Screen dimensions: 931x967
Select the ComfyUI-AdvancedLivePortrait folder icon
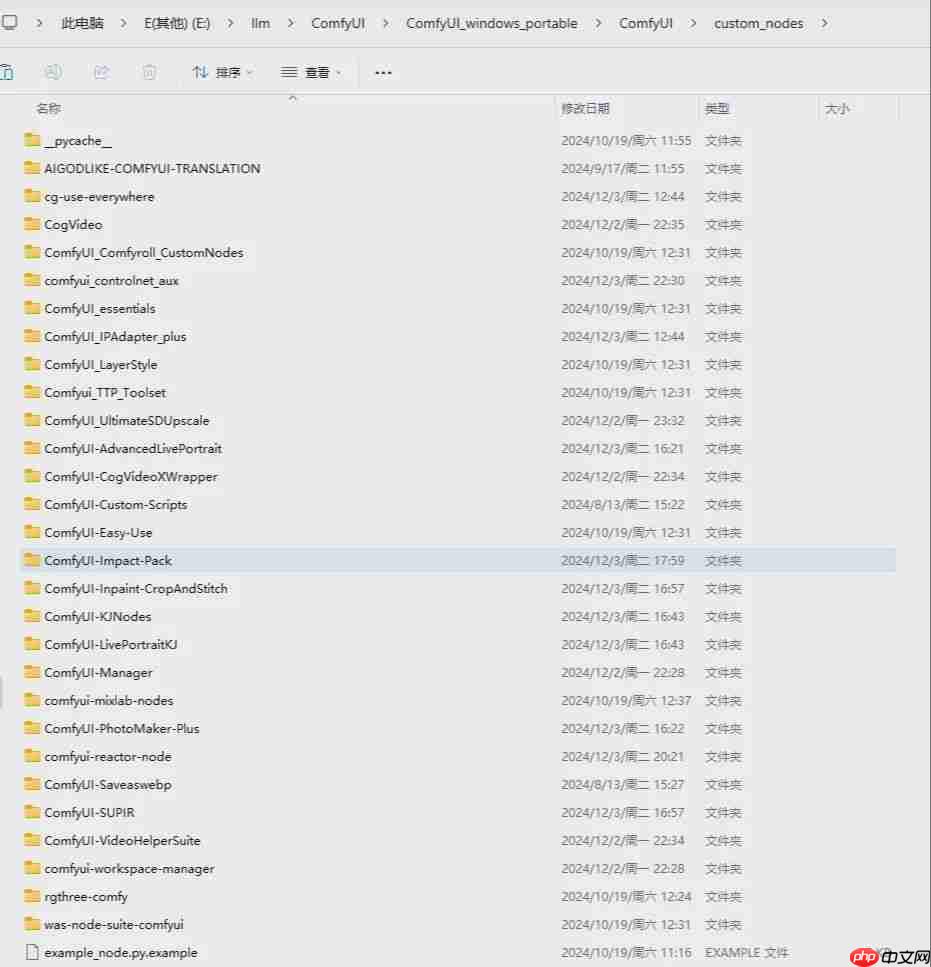click(32, 448)
